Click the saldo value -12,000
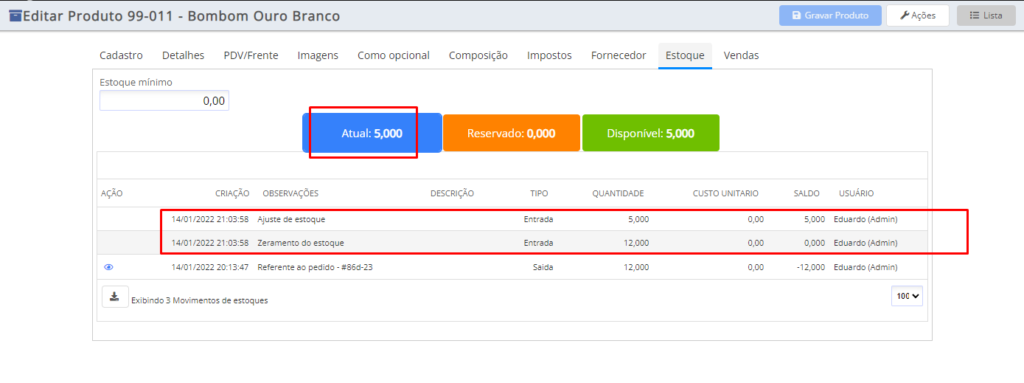 click(x=810, y=267)
